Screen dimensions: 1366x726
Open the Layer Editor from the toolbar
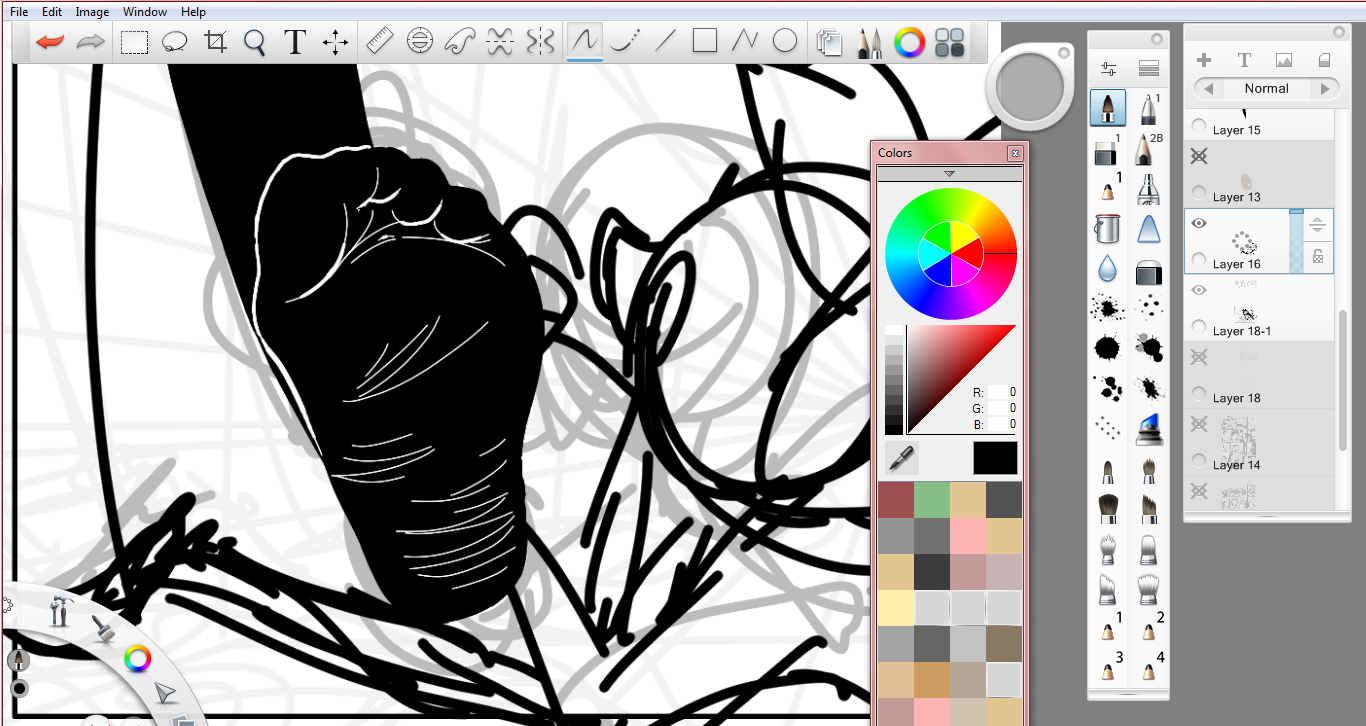pyautogui.click(x=829, y=42)
